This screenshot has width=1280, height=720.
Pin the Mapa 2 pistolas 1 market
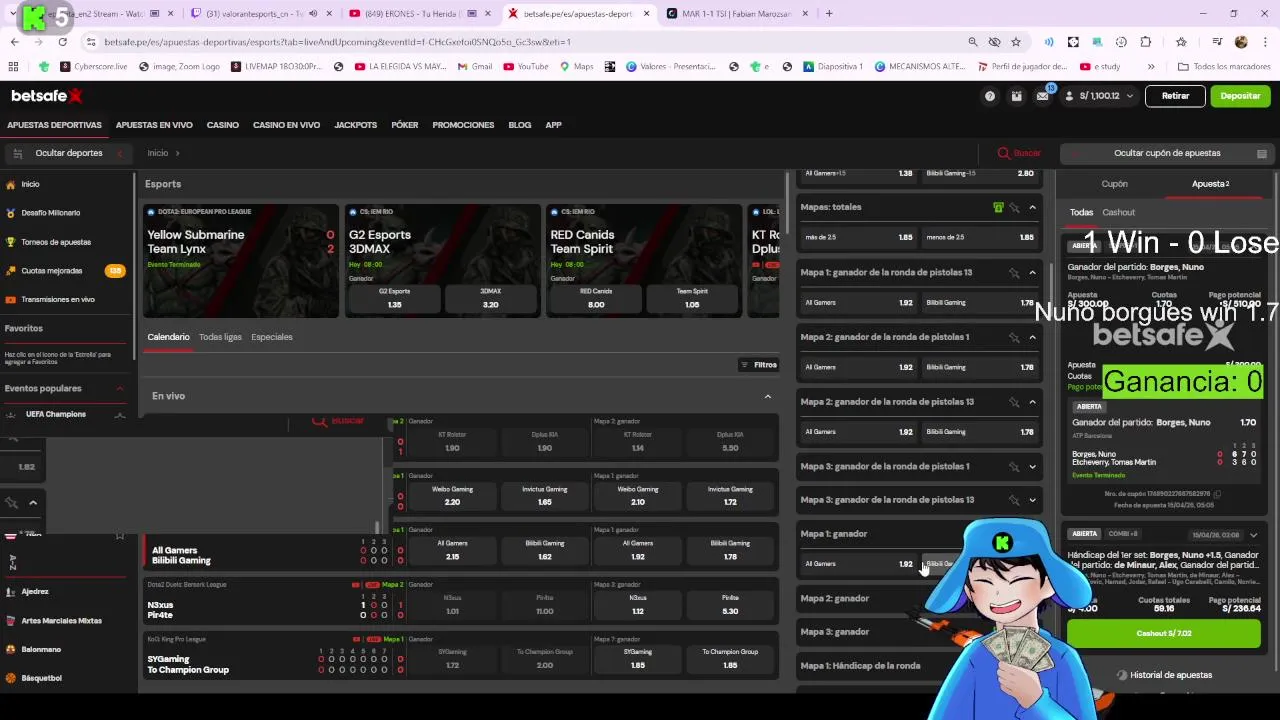click(1014, 337)
